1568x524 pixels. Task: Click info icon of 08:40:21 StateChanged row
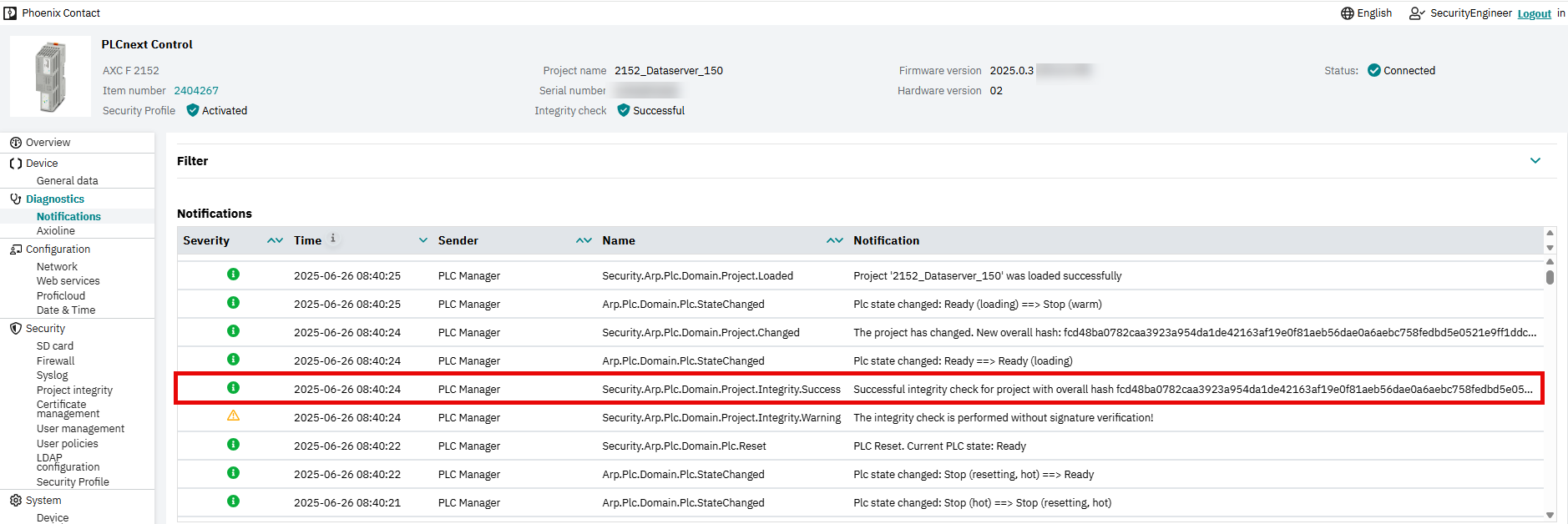(x=234, y=501)
